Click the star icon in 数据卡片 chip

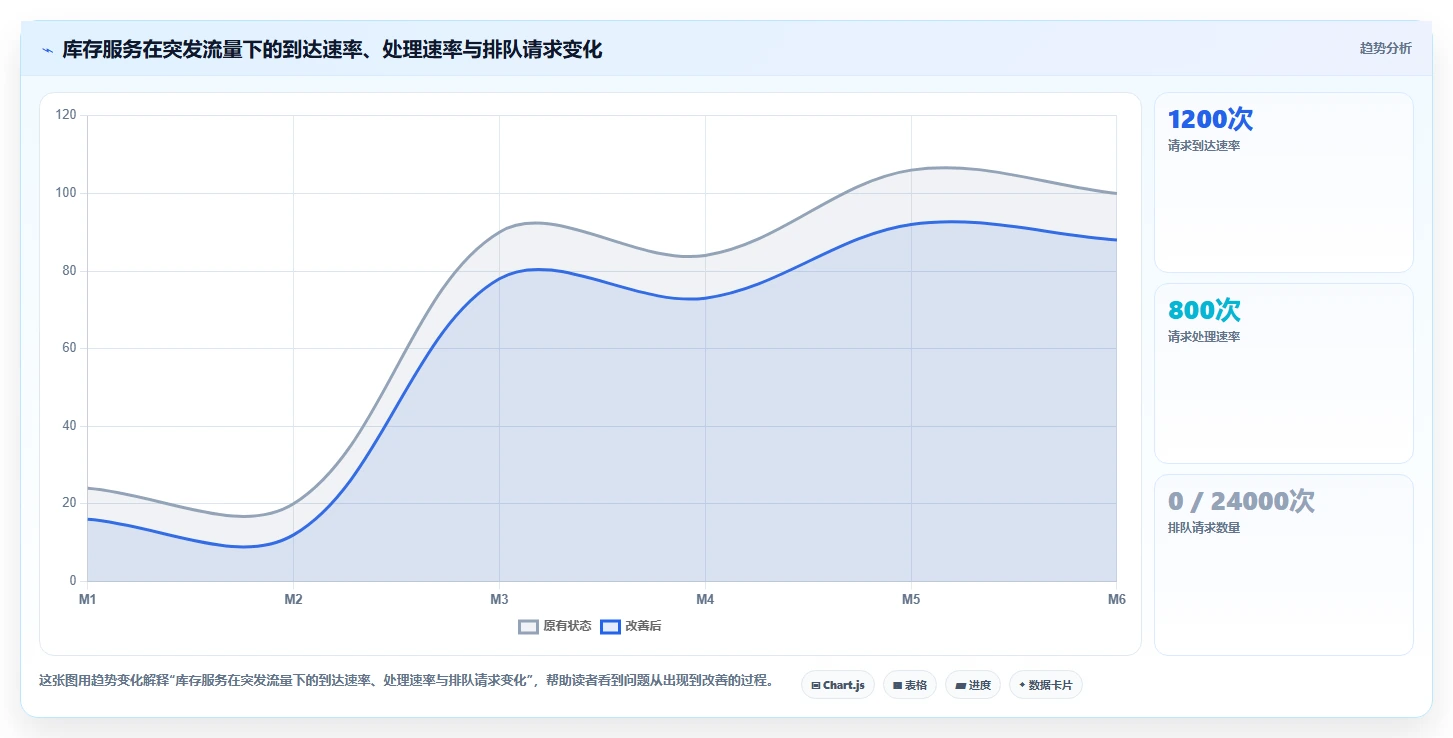coord(1022,686)
